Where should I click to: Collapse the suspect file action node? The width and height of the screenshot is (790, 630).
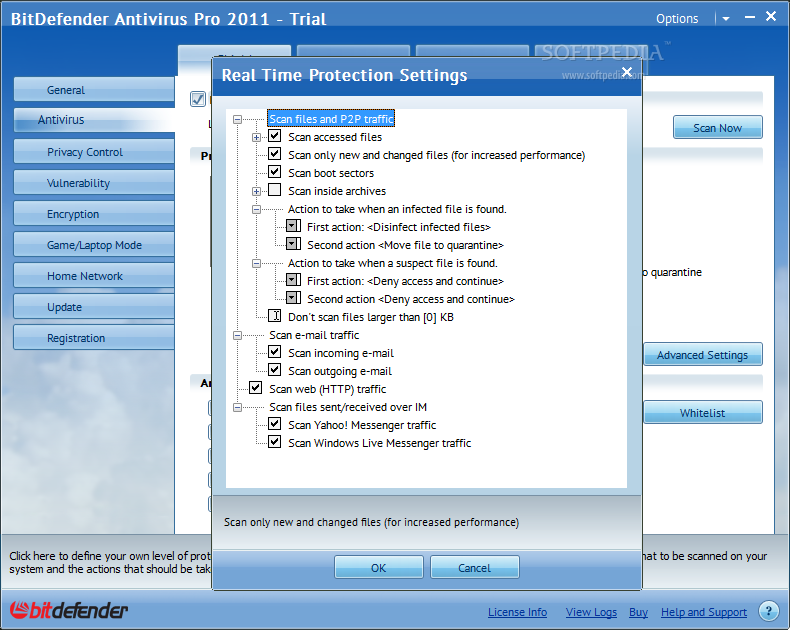tap(256, 263)
